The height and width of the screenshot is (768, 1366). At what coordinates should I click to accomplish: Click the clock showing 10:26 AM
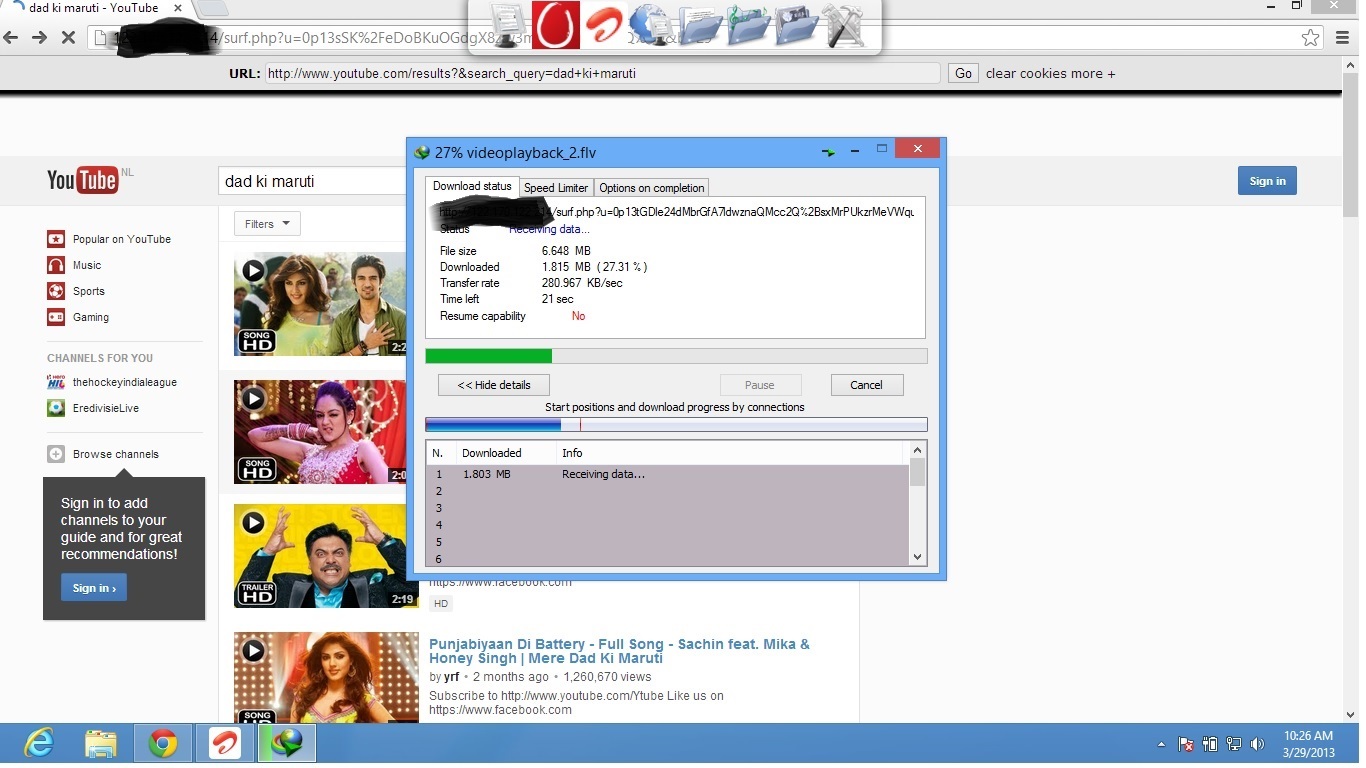coord(1309,736)
